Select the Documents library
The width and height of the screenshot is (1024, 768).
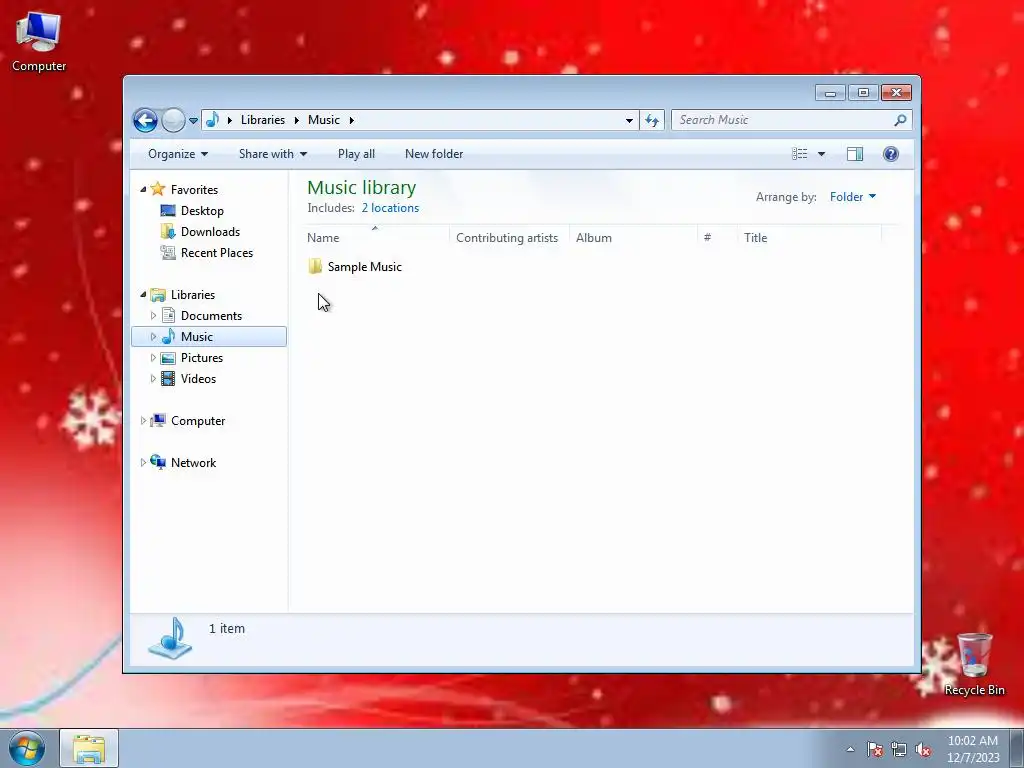tap(211, 315)
